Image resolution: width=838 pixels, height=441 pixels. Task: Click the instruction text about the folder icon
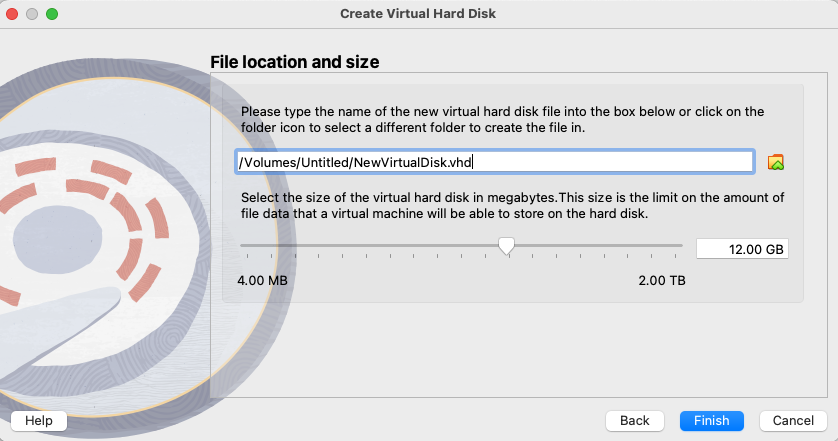tap(502, 120)
